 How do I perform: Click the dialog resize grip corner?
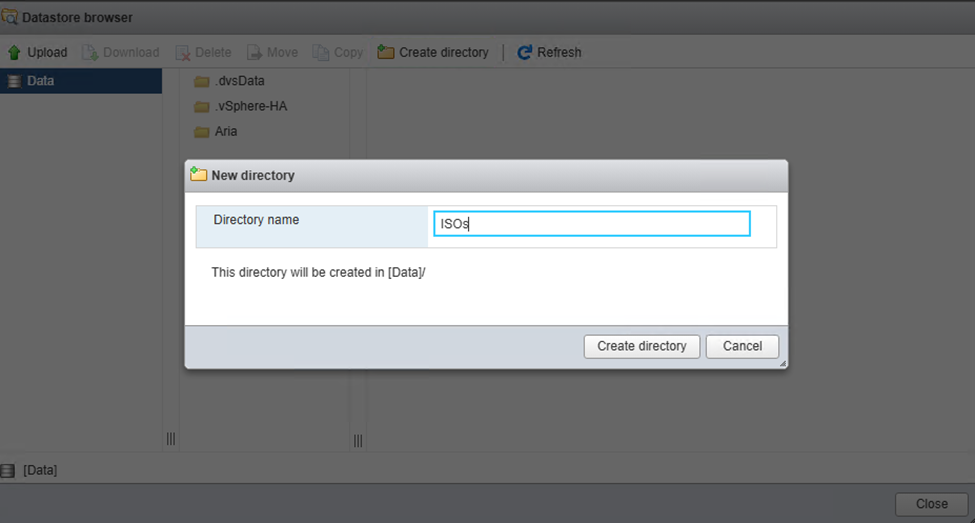(782, 363)
